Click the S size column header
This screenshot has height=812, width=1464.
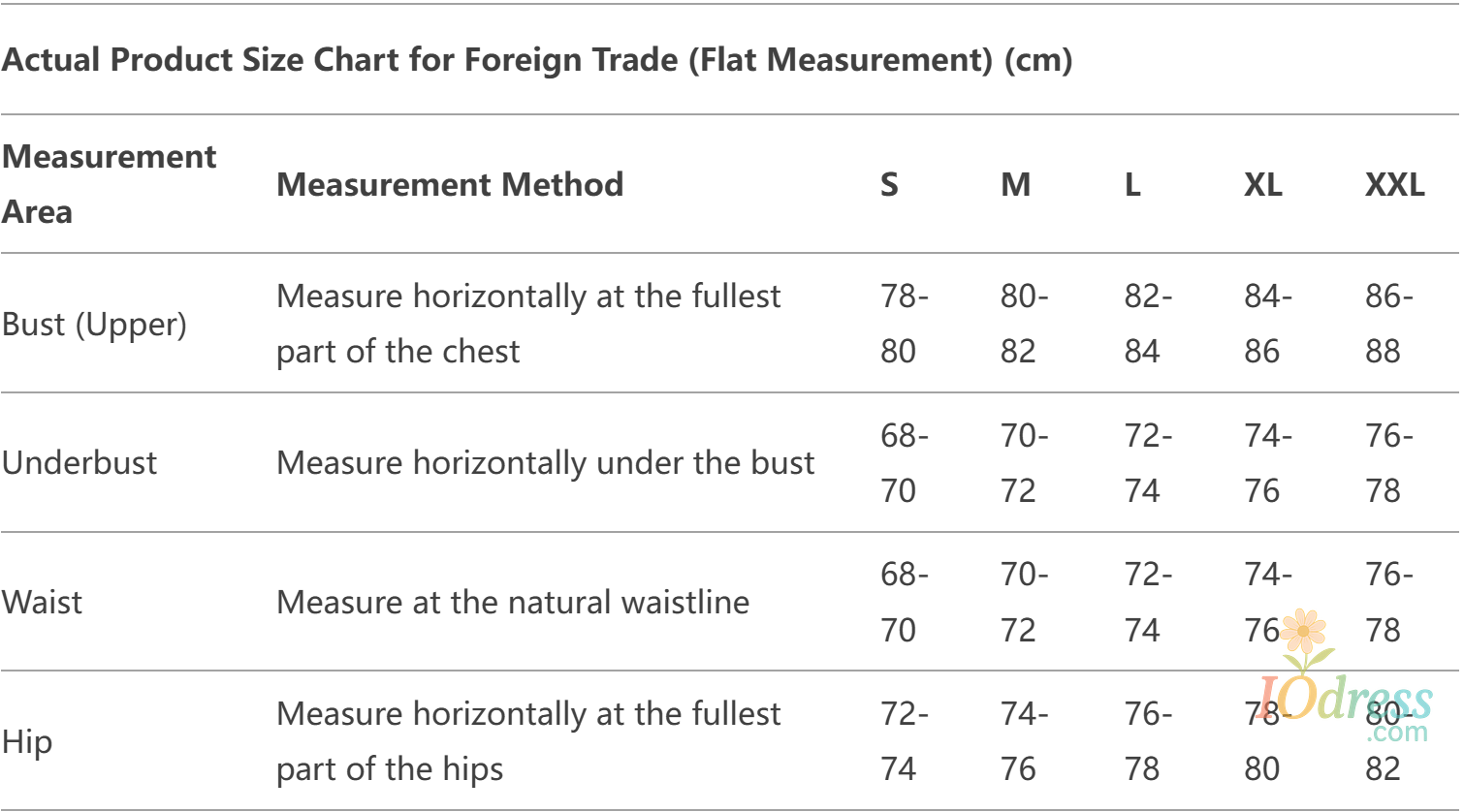click(x=889, y=184)
